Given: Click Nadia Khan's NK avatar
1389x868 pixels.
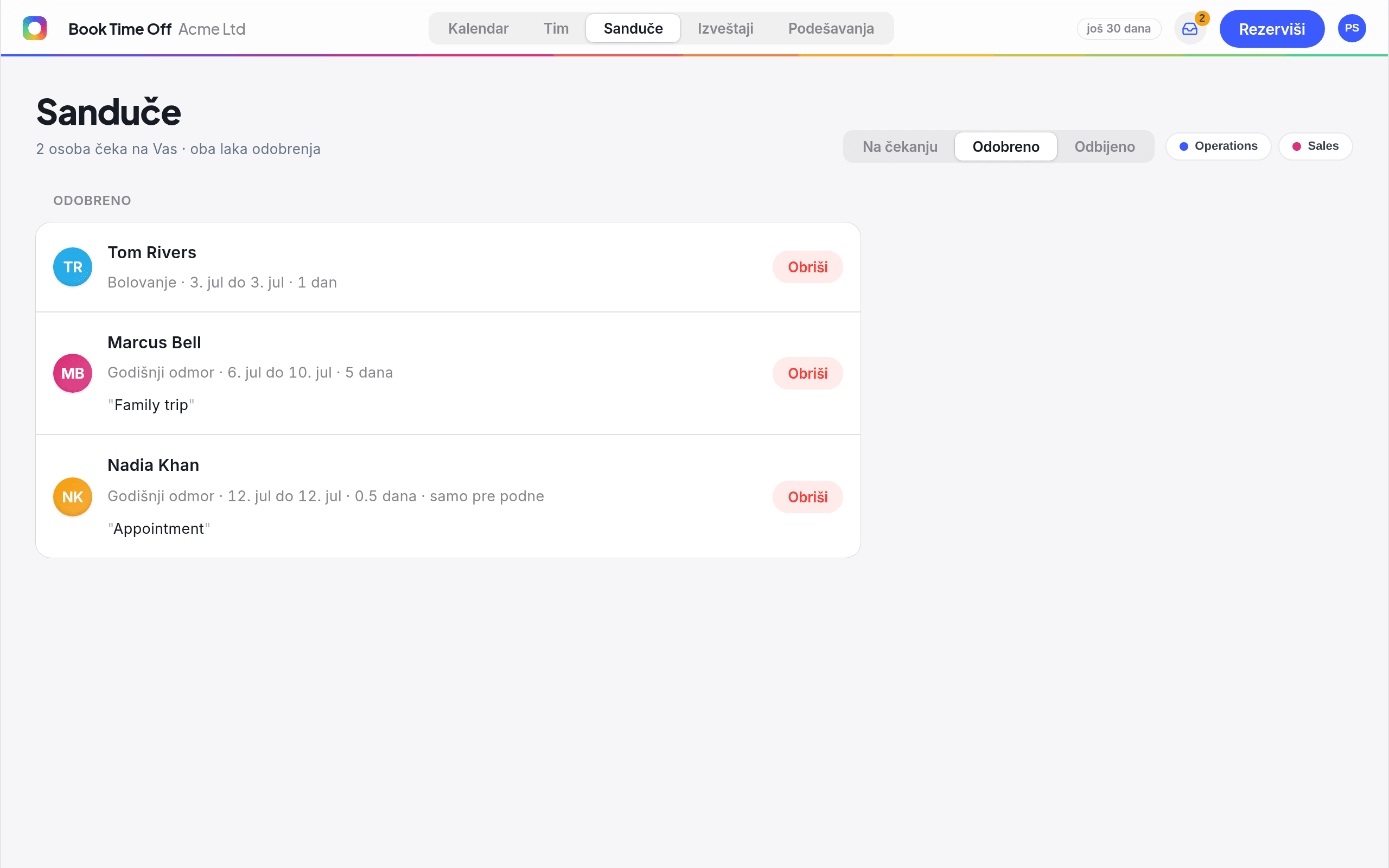Looking at the screenshot, I should (x=73, y=496).
